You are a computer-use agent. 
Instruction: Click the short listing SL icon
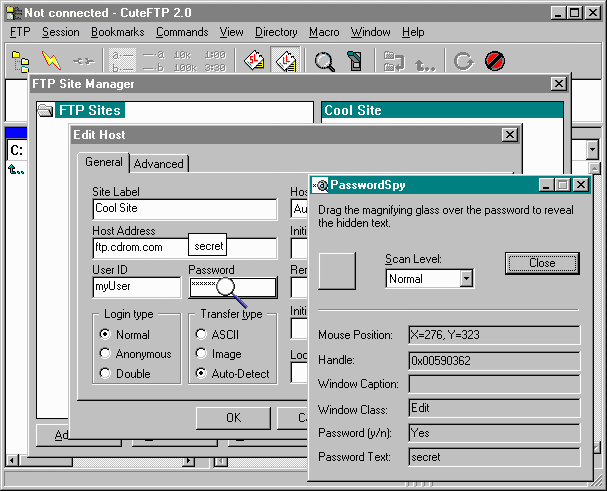coord(254,61)
